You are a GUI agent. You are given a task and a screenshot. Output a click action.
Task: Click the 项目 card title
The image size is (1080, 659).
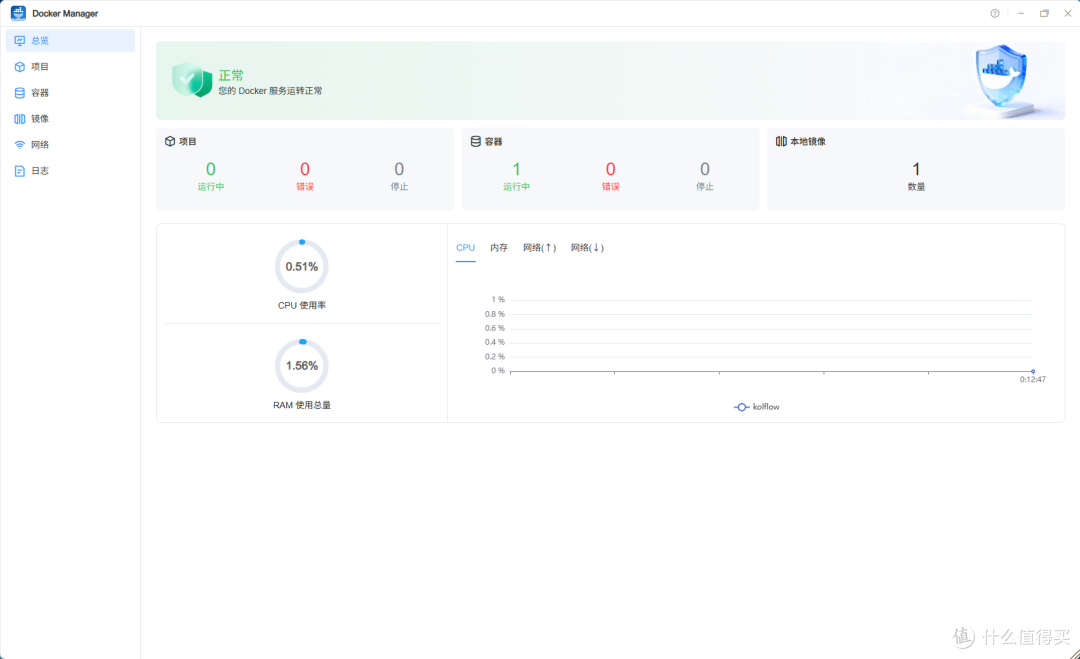coord(187,141)
